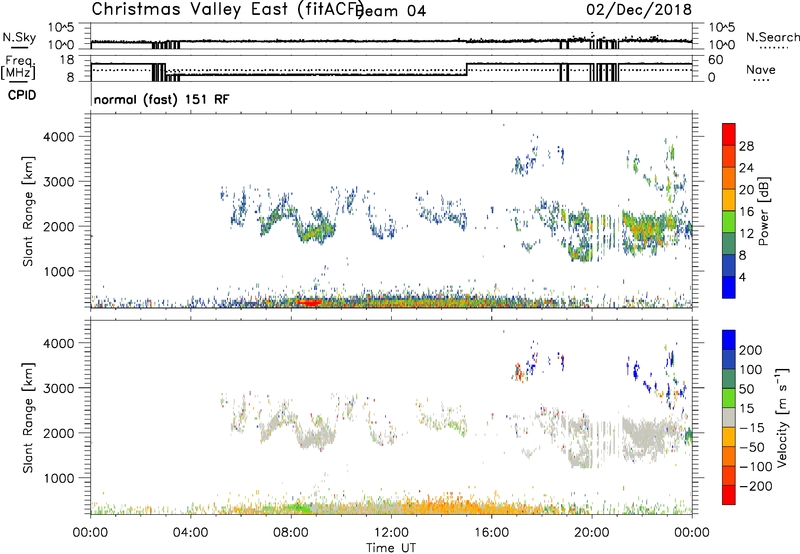This screenshot has height=554, width=800.
Task: Click the date '02/Dec/2018'
Action: 639,9
